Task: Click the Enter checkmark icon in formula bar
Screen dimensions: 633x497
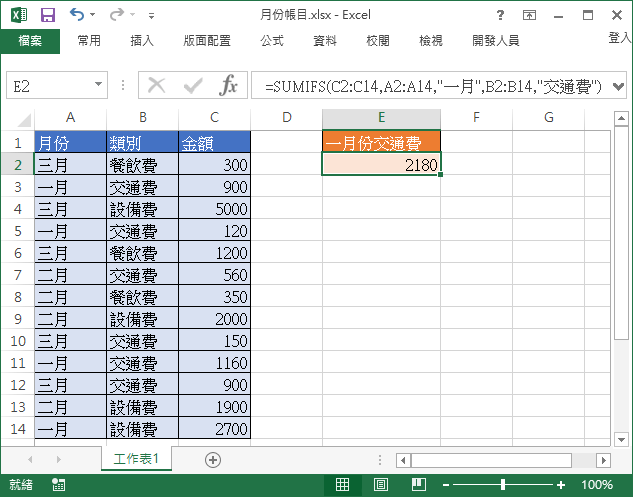Action: (193, 86)
